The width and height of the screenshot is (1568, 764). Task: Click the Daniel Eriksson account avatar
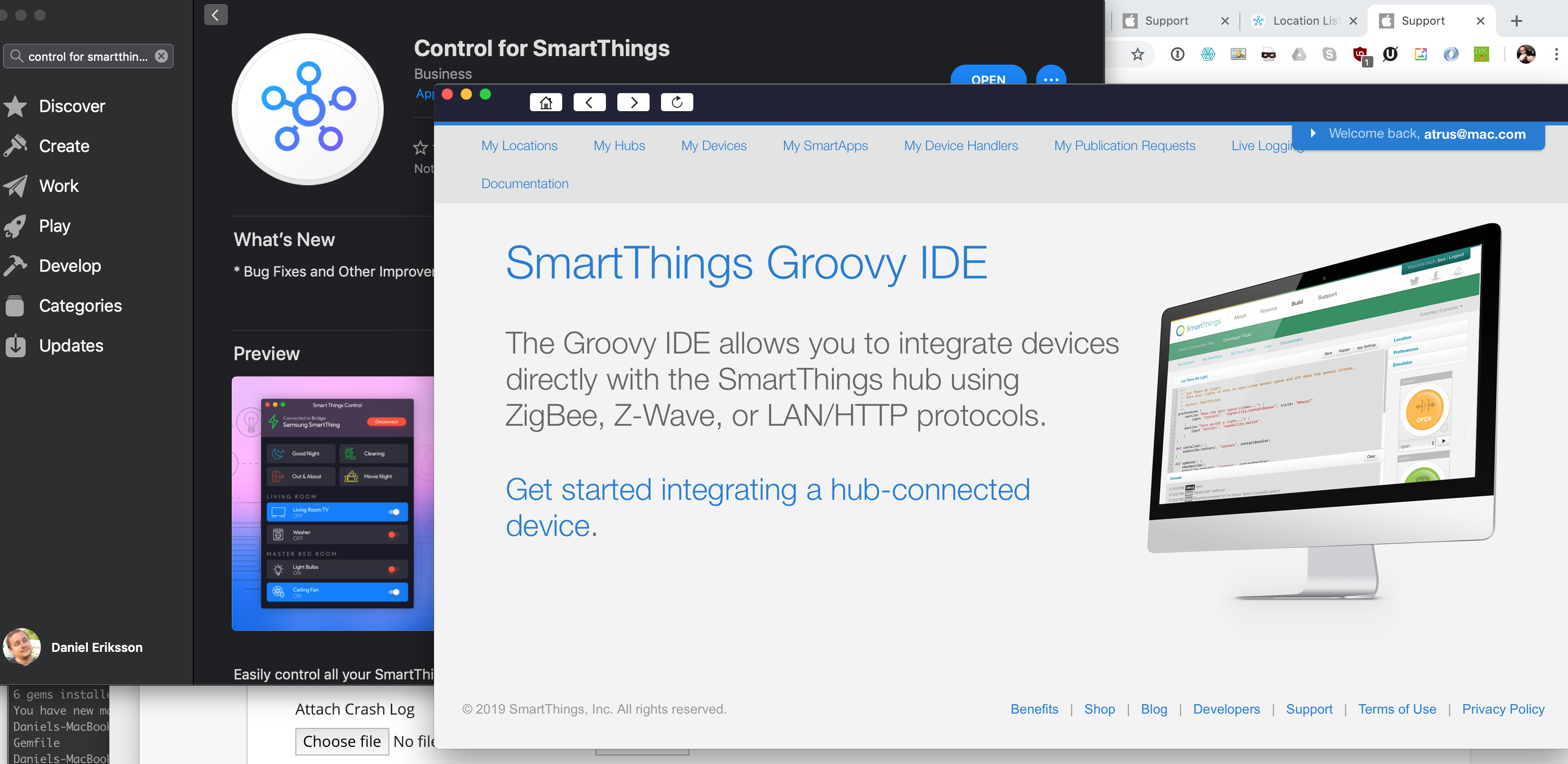pyautogui.click(x=22, y=647)
